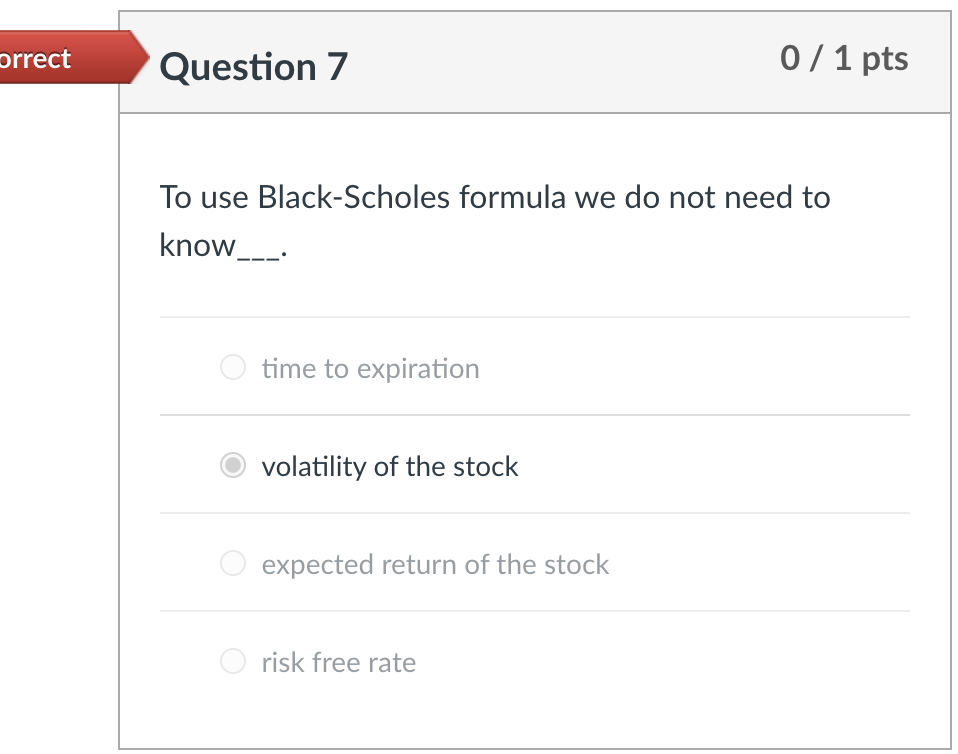Click the question header bar
Screen dimensions: 958x754
point(535,62)
